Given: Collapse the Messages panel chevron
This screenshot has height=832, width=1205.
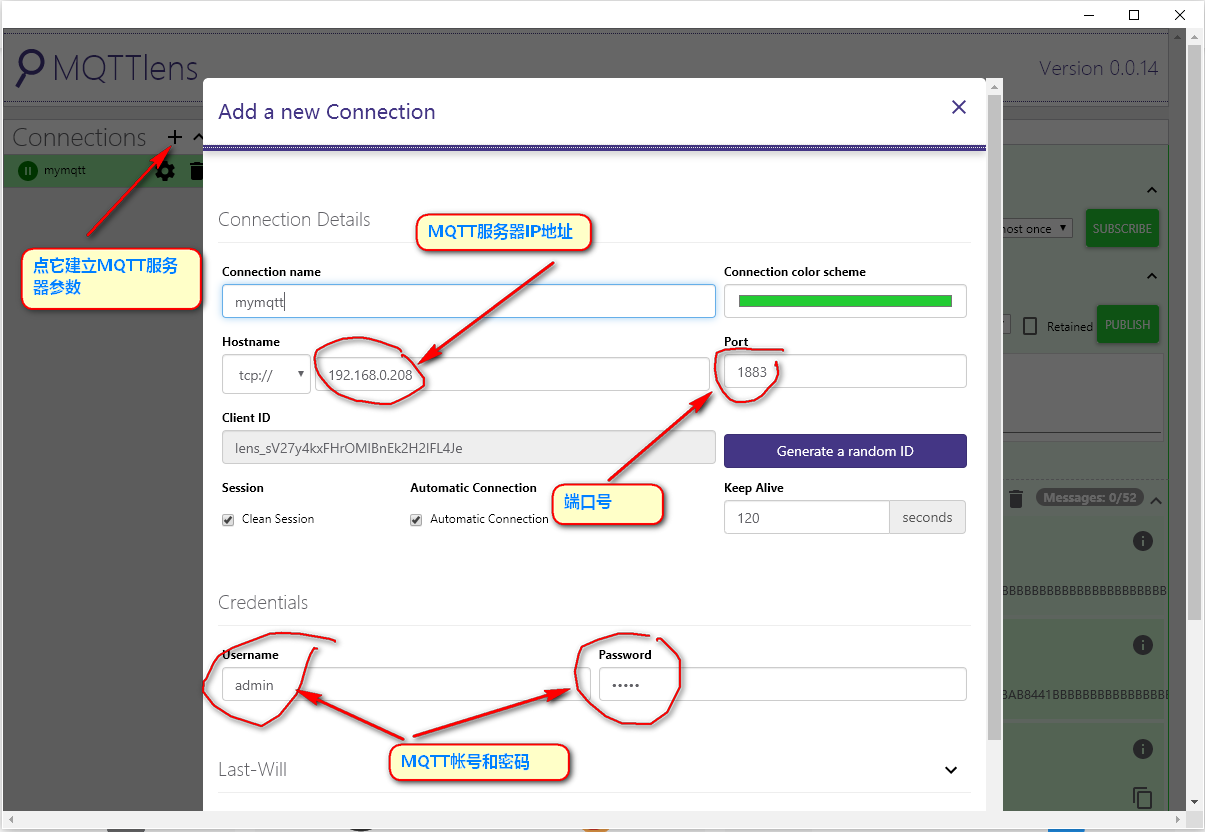Looking at the screenshot, I should click(x=1156, y=500).
